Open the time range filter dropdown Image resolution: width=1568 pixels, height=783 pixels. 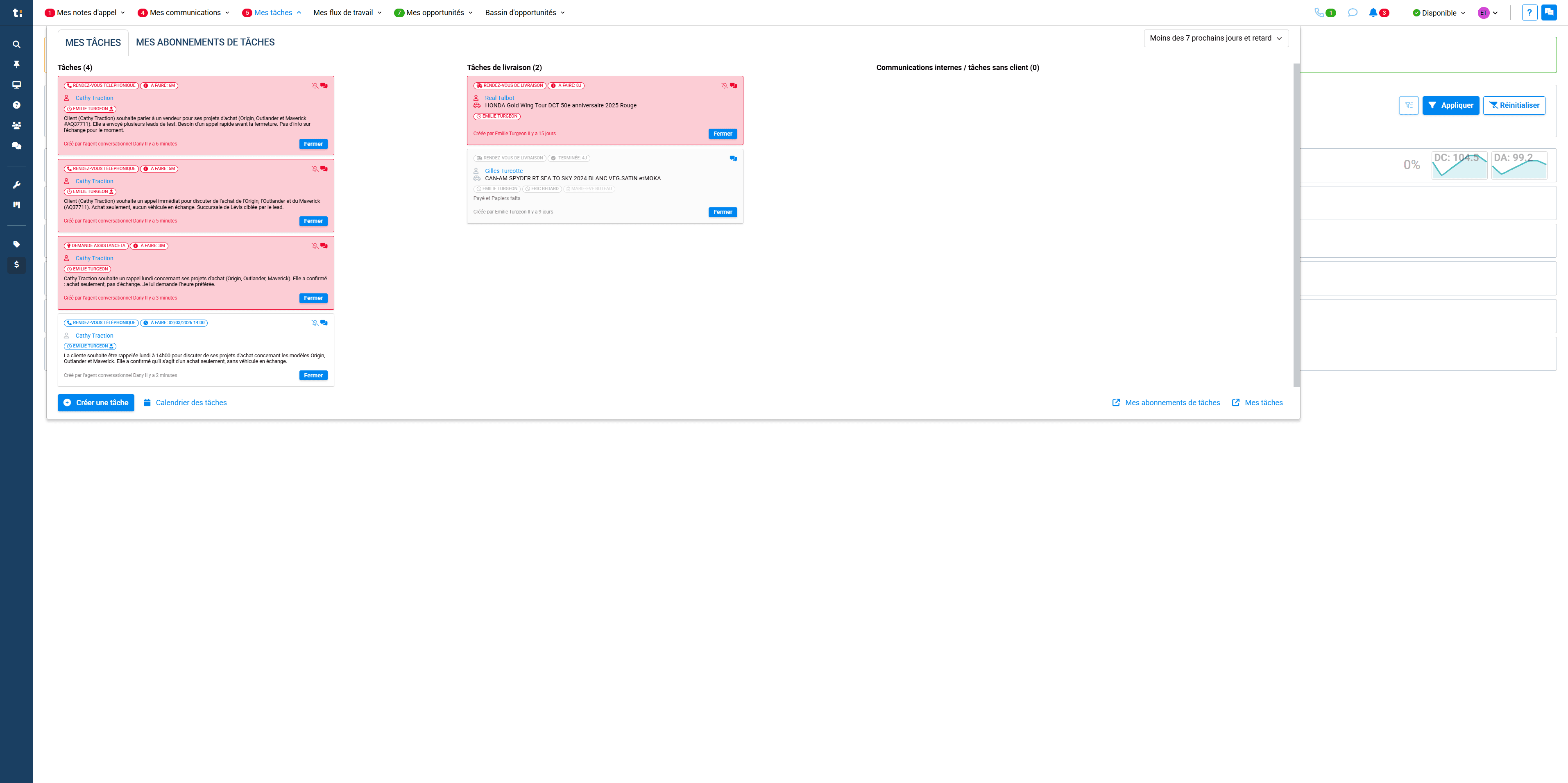tap(1216, 39)
